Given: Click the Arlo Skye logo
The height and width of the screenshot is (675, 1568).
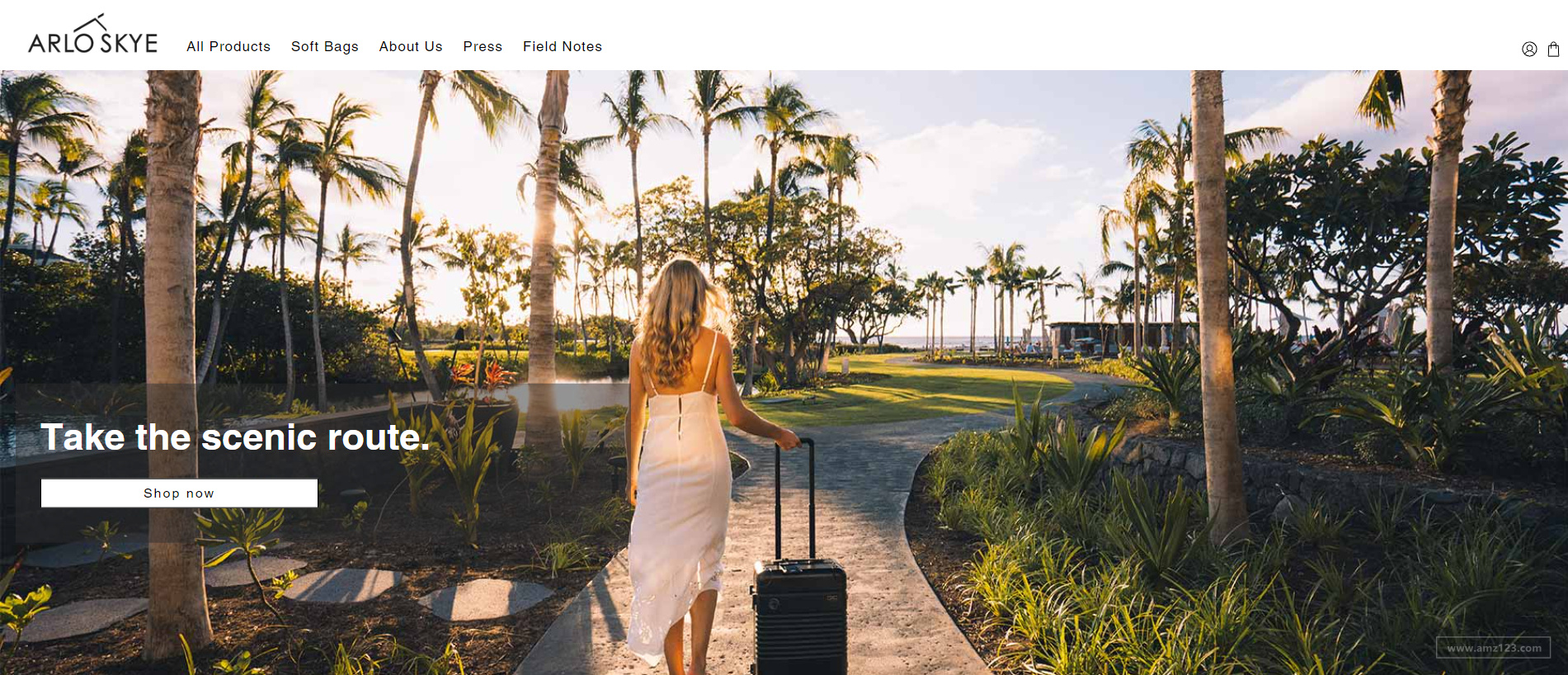Looking at the screenshot, I should click(x=92, y=35).
